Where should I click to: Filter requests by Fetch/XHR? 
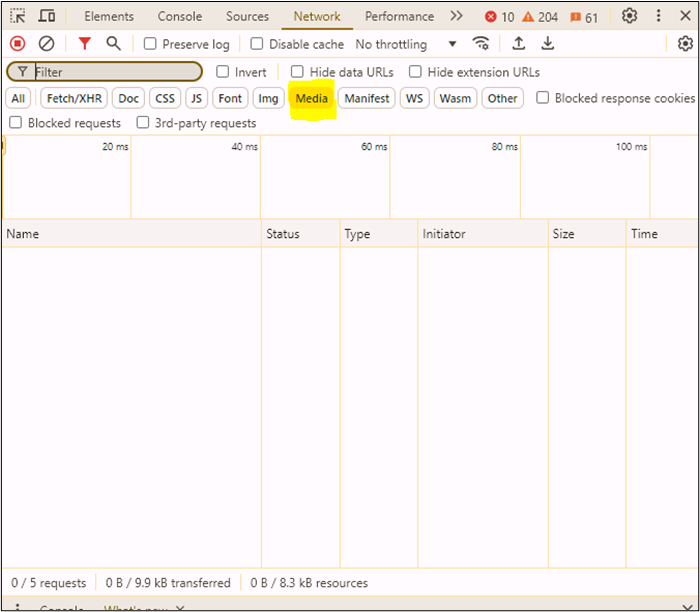tap(74, 98)
